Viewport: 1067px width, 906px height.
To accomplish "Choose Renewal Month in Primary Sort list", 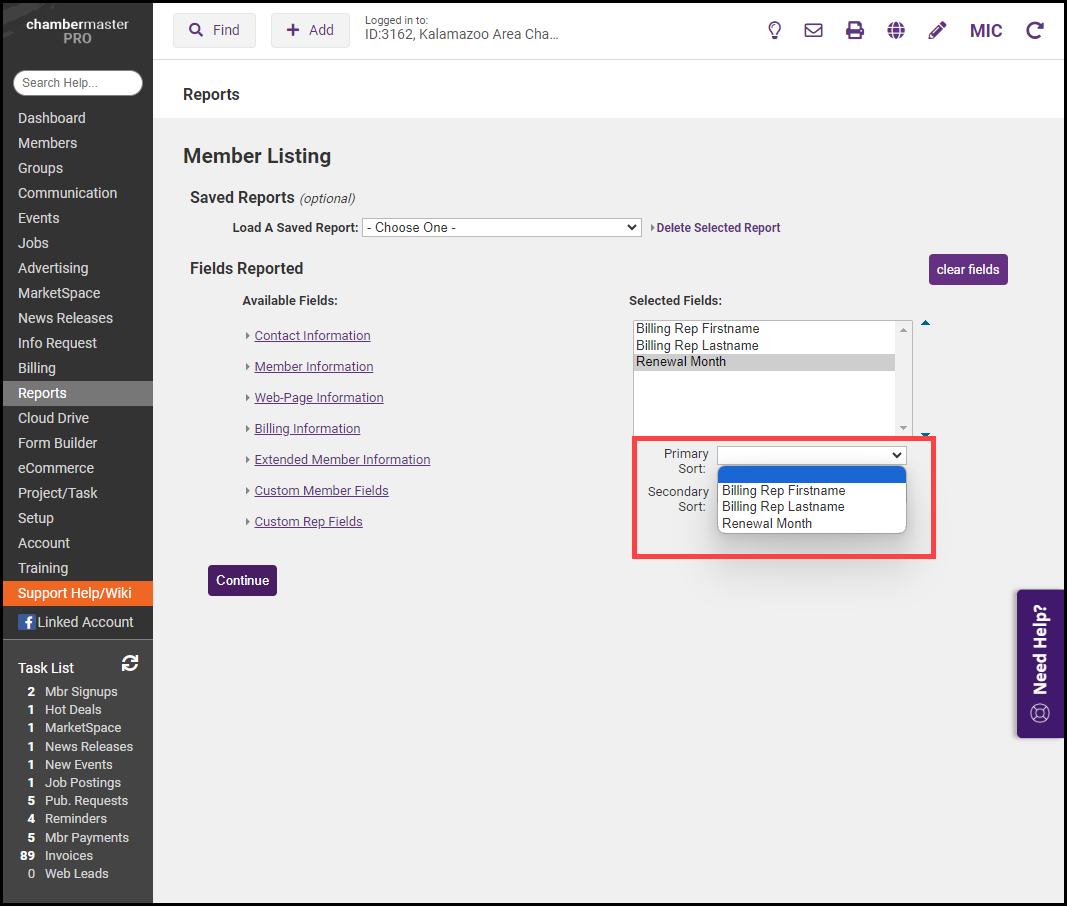I will [767, 524].
